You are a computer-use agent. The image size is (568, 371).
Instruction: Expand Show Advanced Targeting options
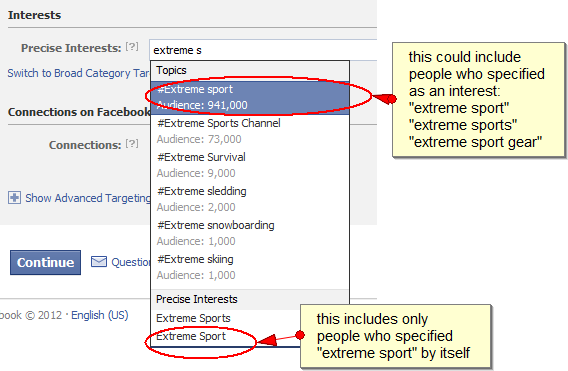tap(88, 198)
